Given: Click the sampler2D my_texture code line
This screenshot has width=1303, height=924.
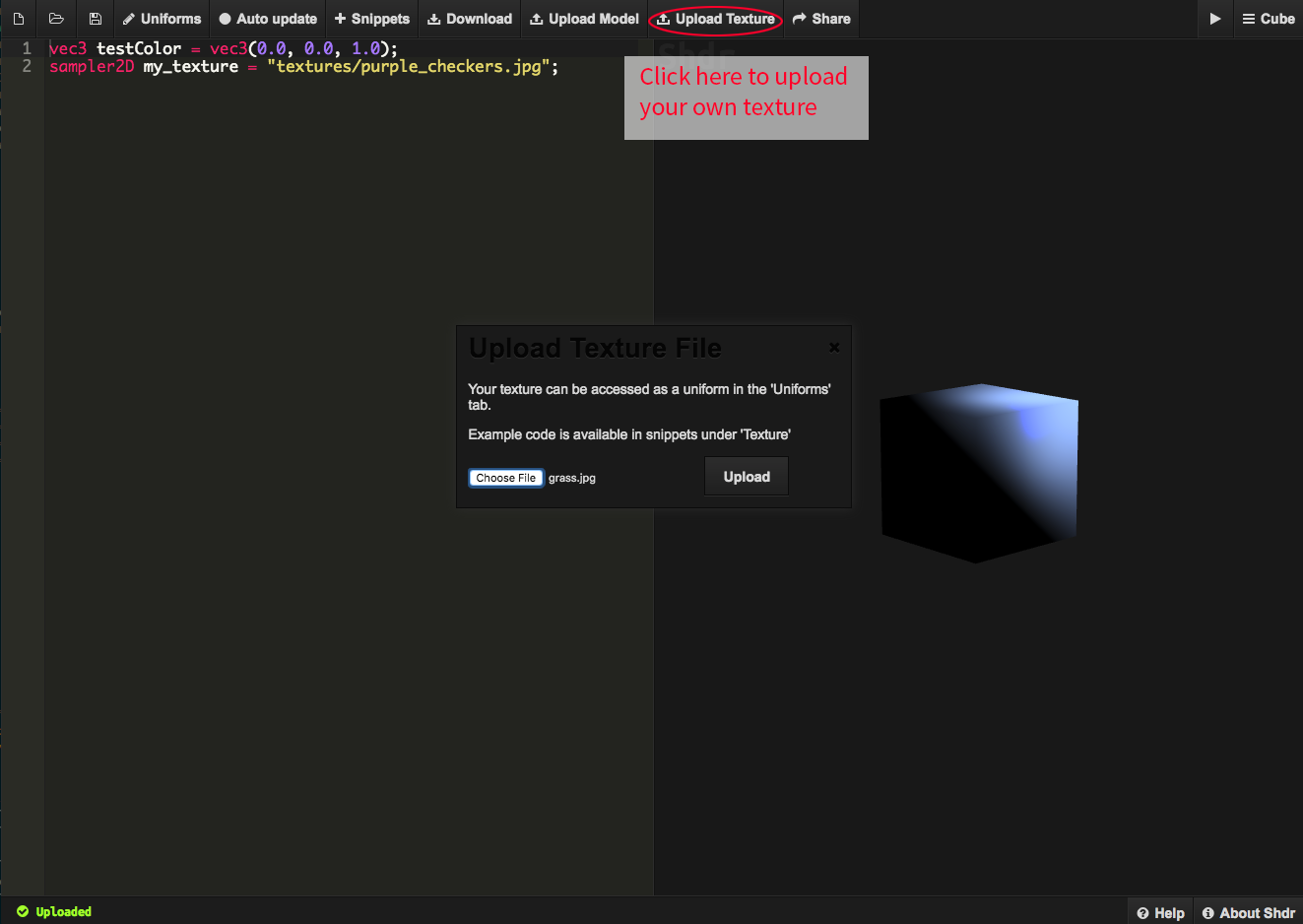Looking at the screenshot, I should point(303,67).
